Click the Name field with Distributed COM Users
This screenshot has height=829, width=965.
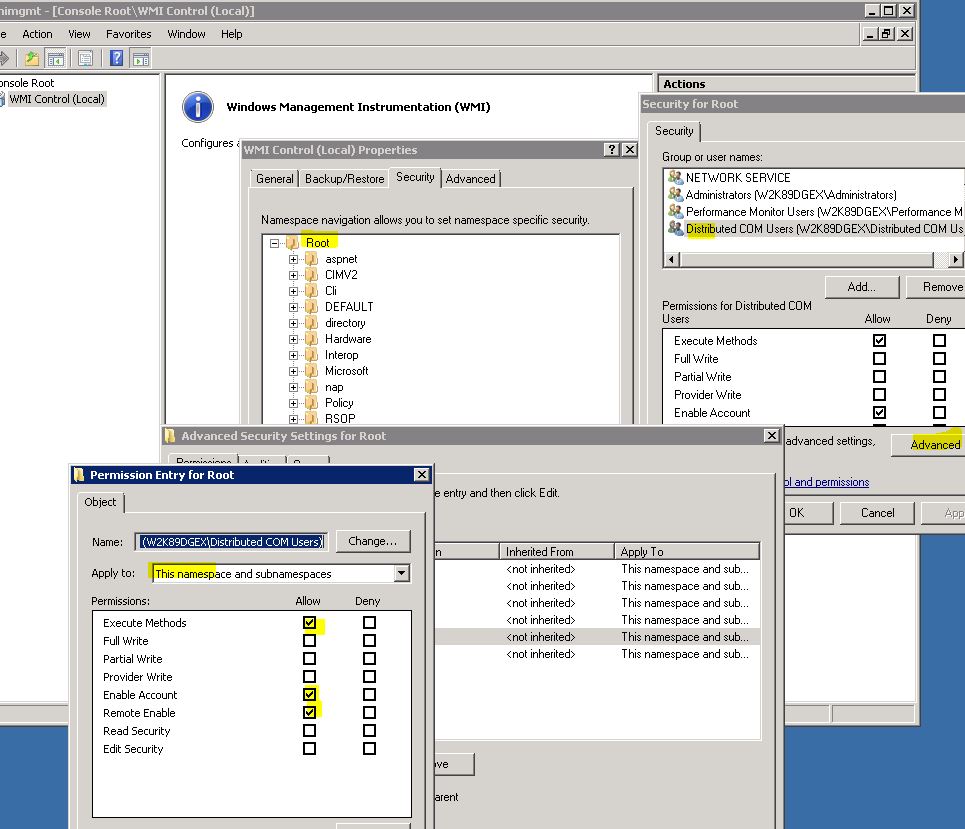[x=231, y=542]
